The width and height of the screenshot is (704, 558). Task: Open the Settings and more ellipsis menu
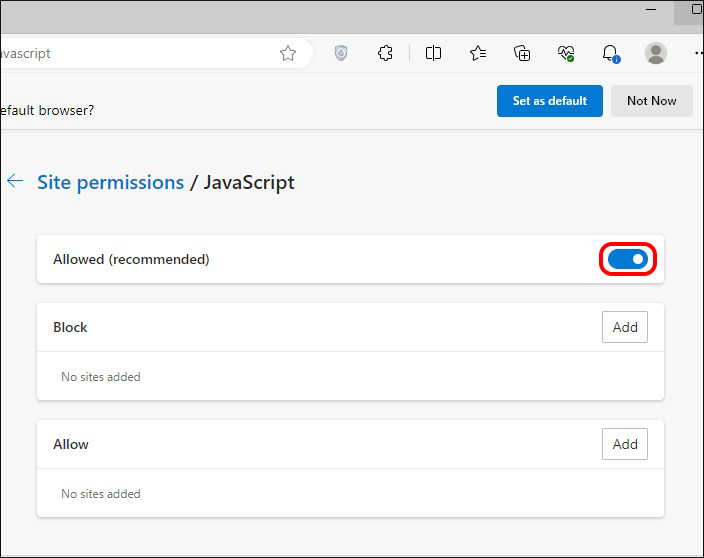point(699,53)
